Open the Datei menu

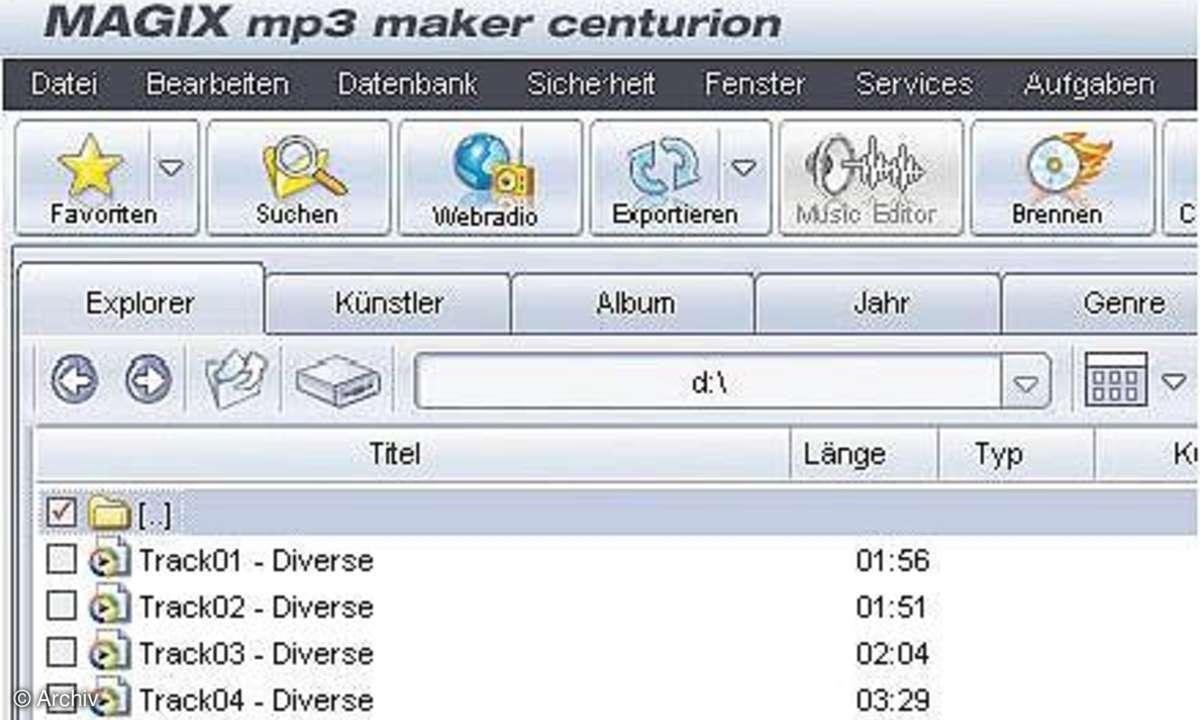tap(64, 85)
